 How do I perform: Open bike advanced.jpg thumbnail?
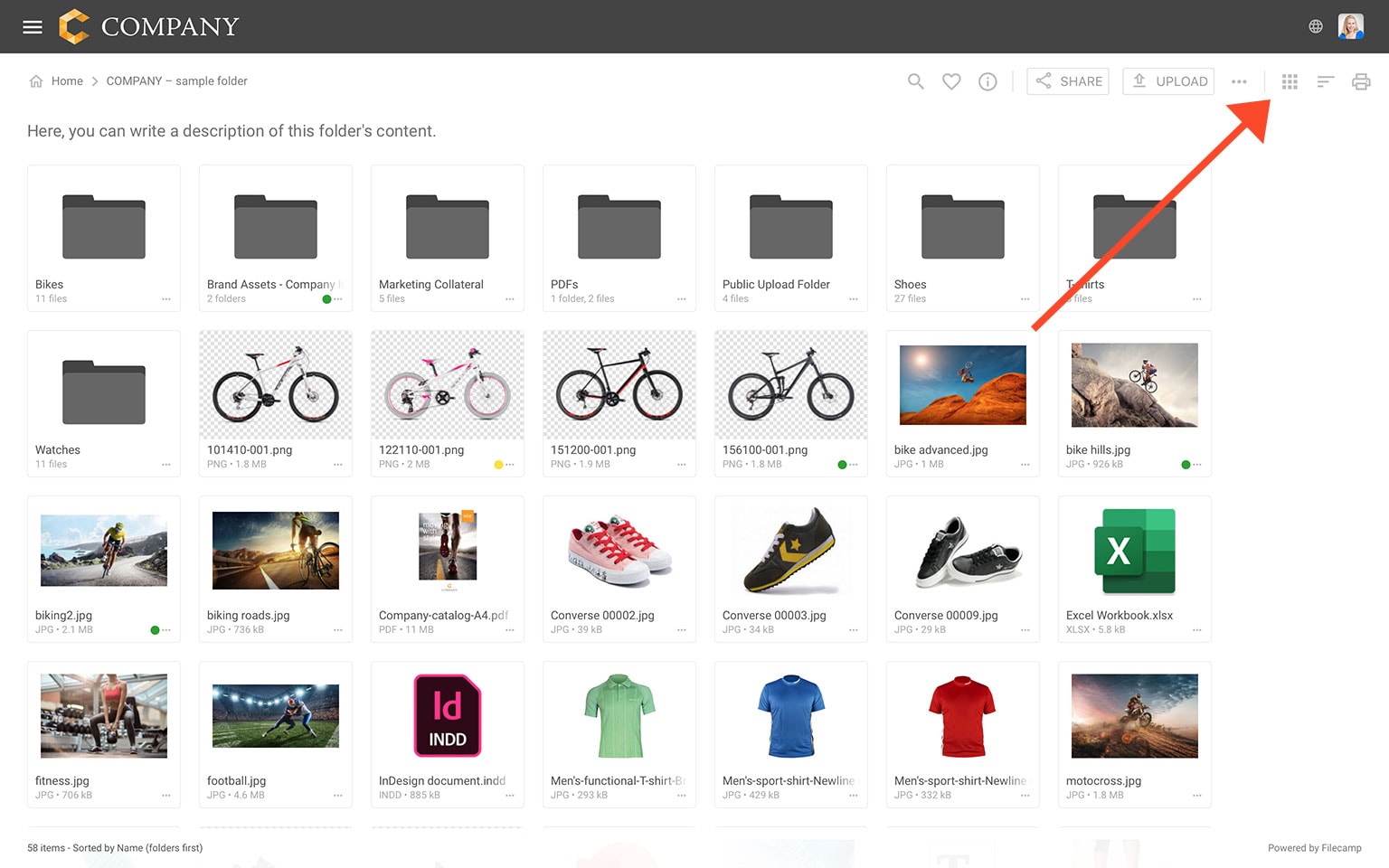[x=963, y=385]
